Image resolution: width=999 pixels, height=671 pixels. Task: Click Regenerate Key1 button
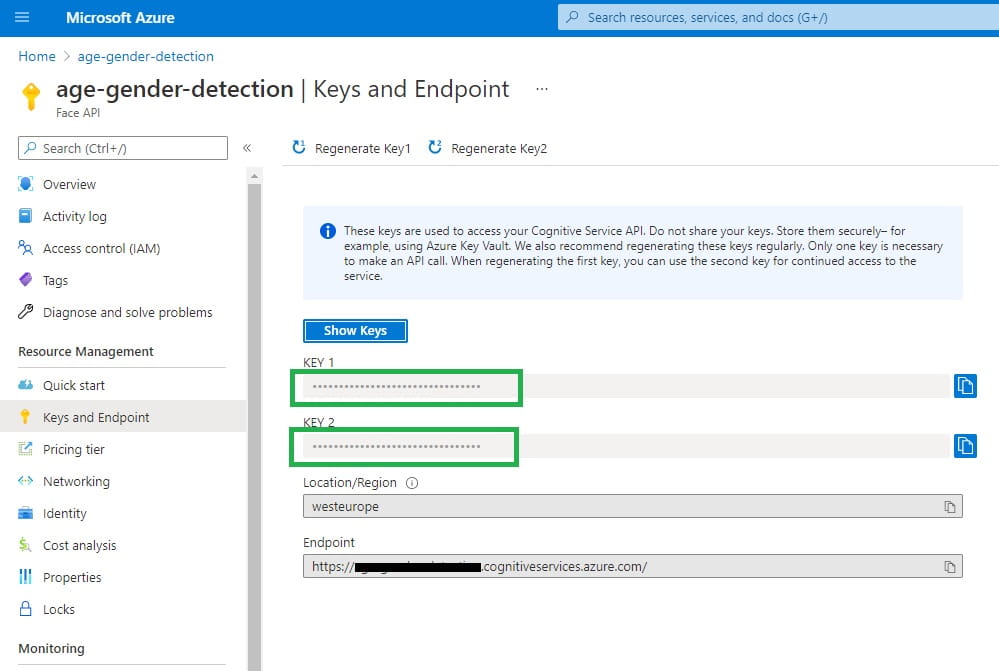(351, 148)
